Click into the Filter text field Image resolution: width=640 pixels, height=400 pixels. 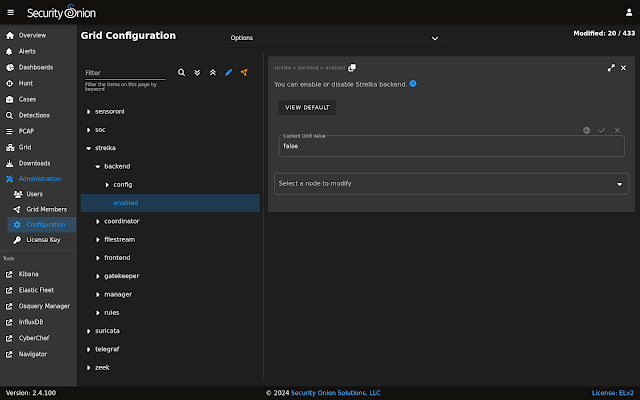(x=125, y=73)
